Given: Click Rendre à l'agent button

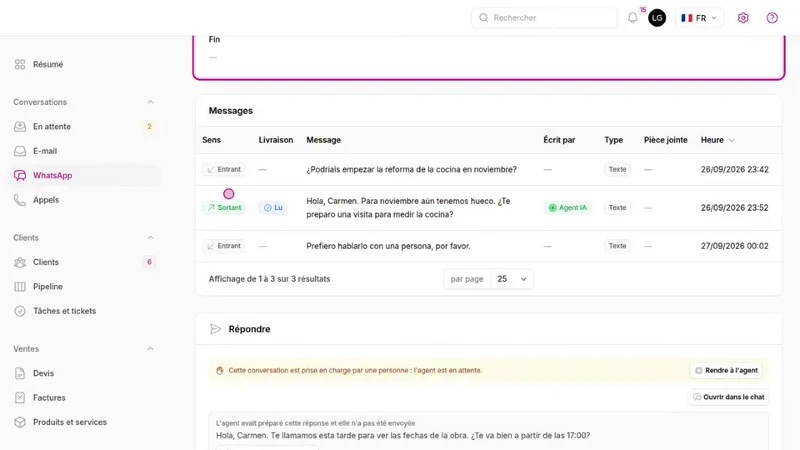Looking at the screenshot, I should tap(726, 370).
